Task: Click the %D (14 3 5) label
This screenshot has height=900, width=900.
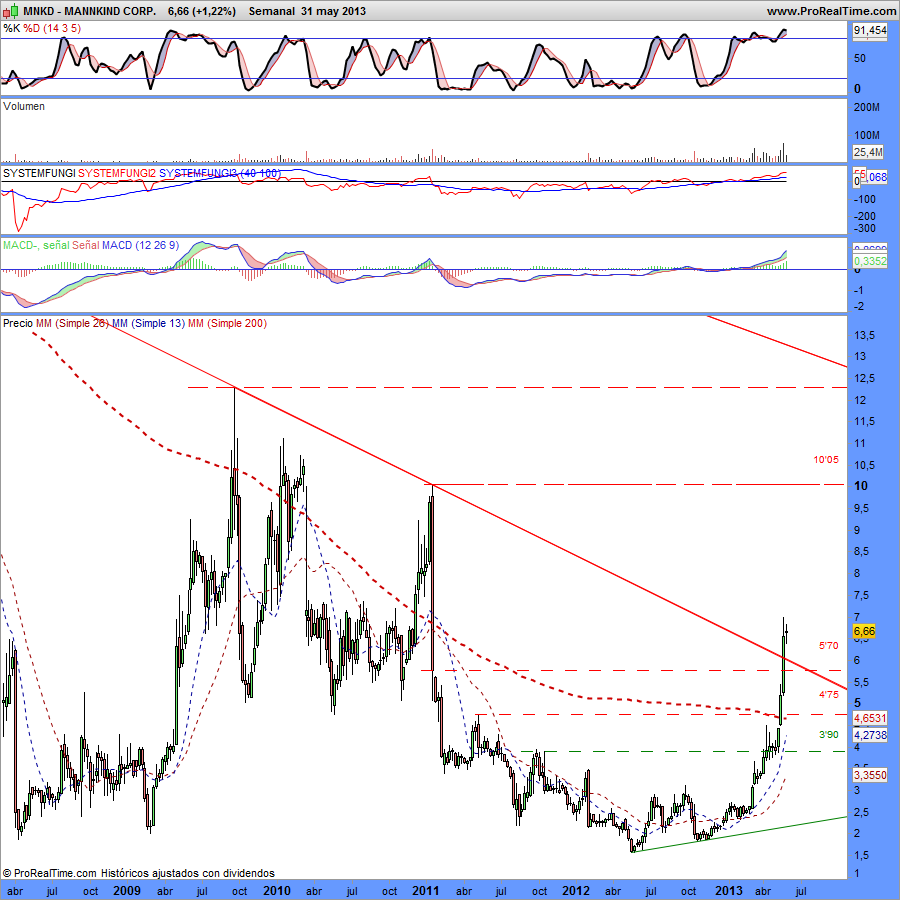Action: point(52,28)
